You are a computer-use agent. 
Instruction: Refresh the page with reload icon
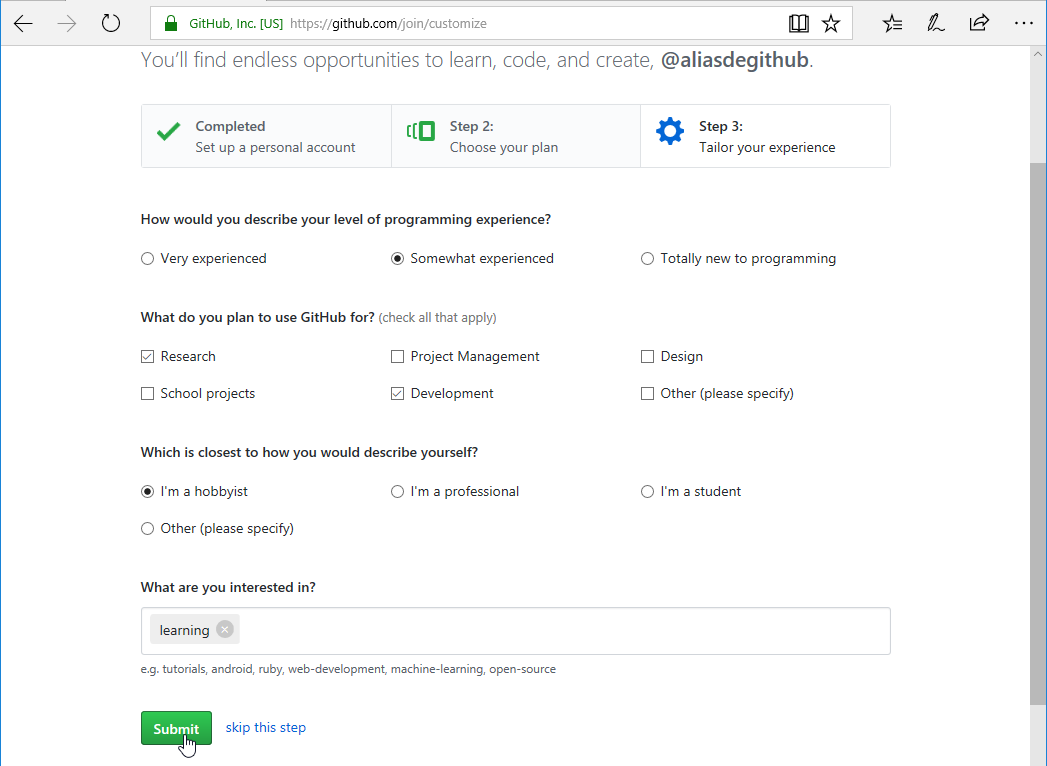tap(111, 23)
